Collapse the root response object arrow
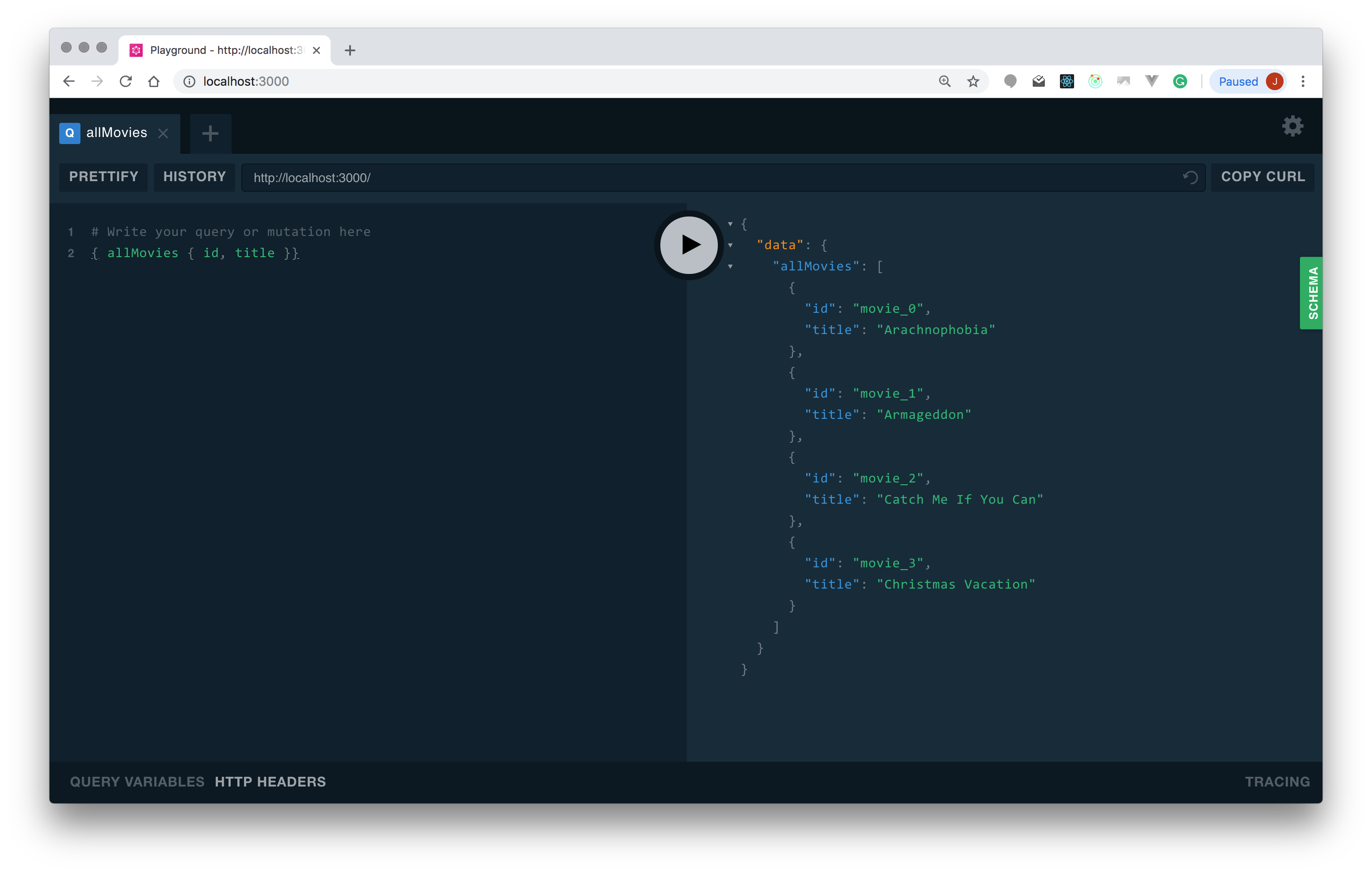Image resolution: width=1372 pixels, height=874 pixels. pos(730,224)
